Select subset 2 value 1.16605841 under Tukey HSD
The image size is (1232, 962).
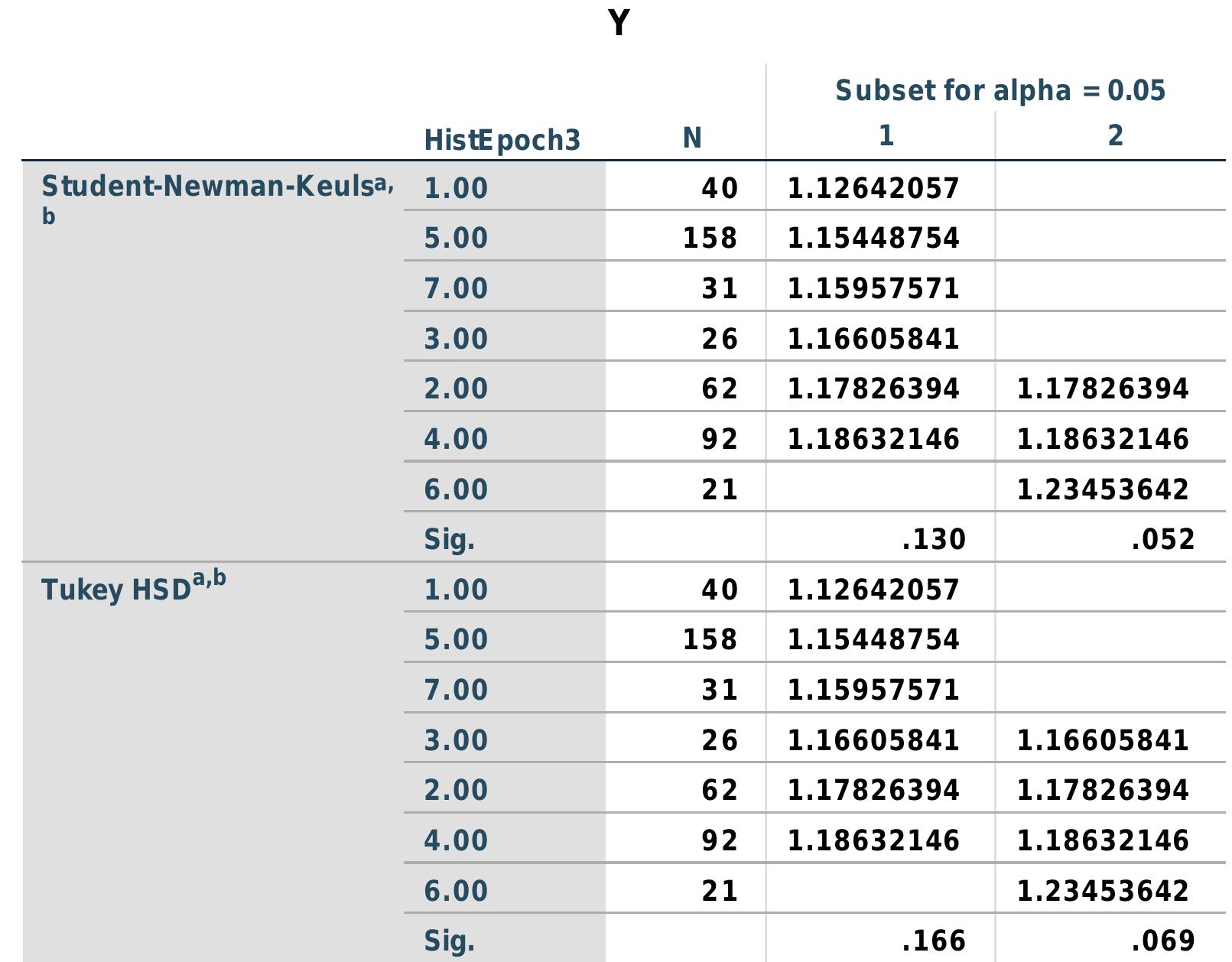(1102, 739)
